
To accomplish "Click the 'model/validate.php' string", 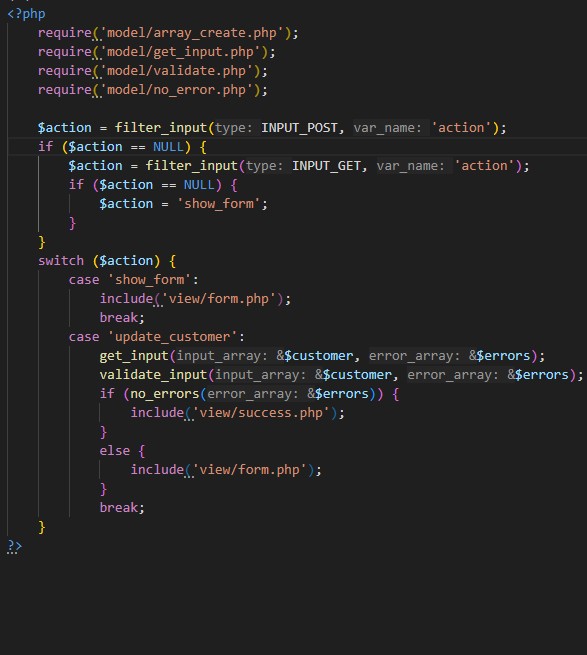I will [x=177, y=71].
